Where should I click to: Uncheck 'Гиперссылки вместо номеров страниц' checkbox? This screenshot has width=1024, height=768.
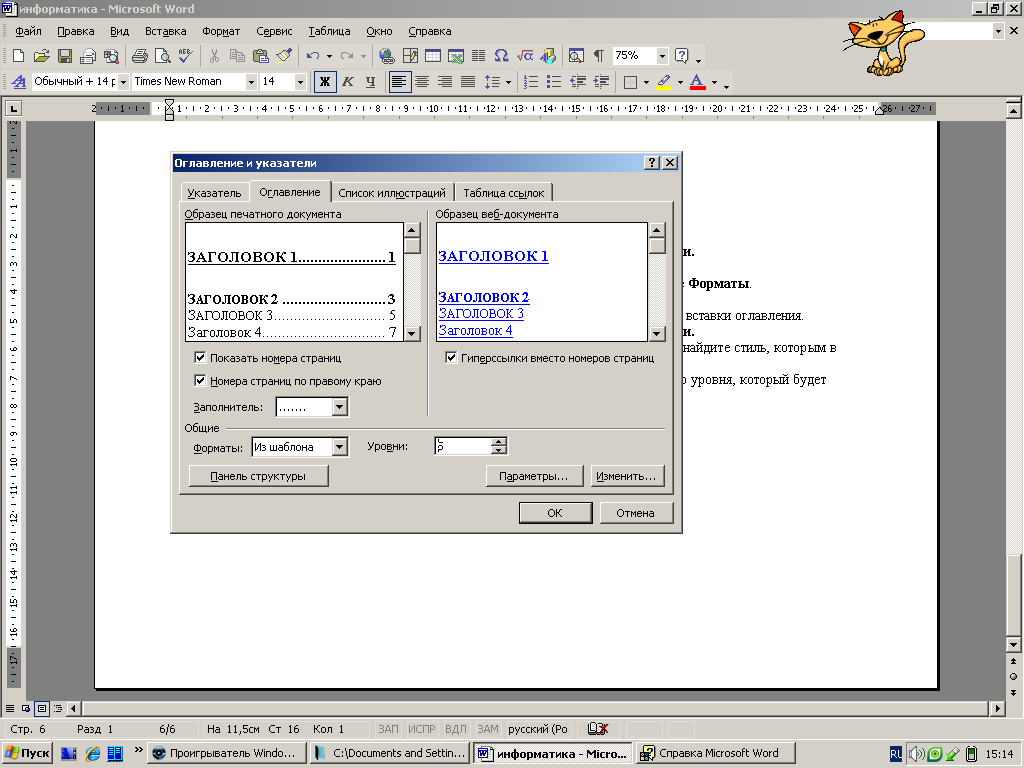pos(451,358)
